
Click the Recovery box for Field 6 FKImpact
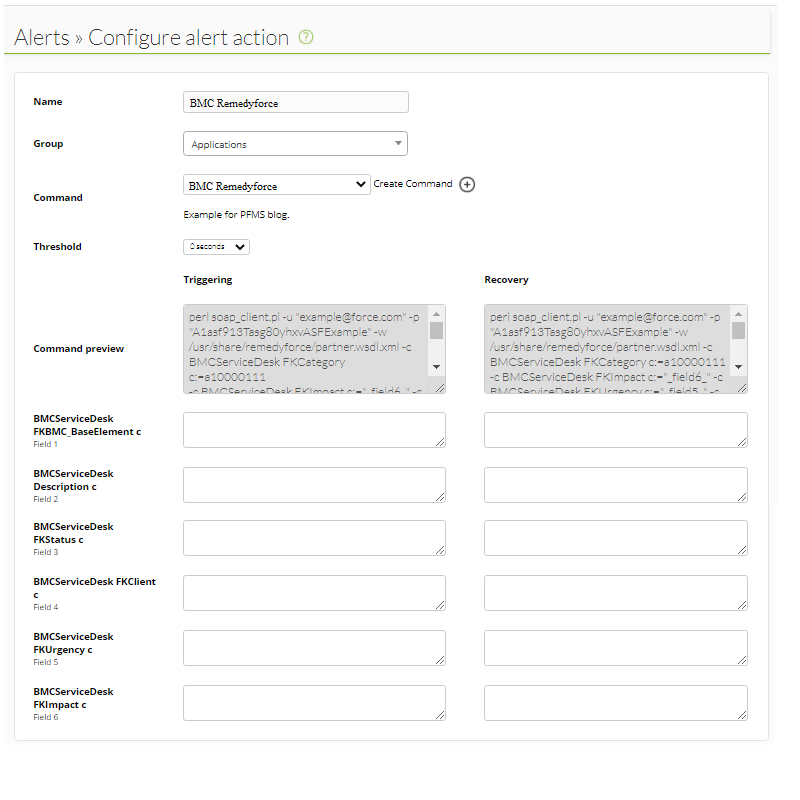pos(616,704)
